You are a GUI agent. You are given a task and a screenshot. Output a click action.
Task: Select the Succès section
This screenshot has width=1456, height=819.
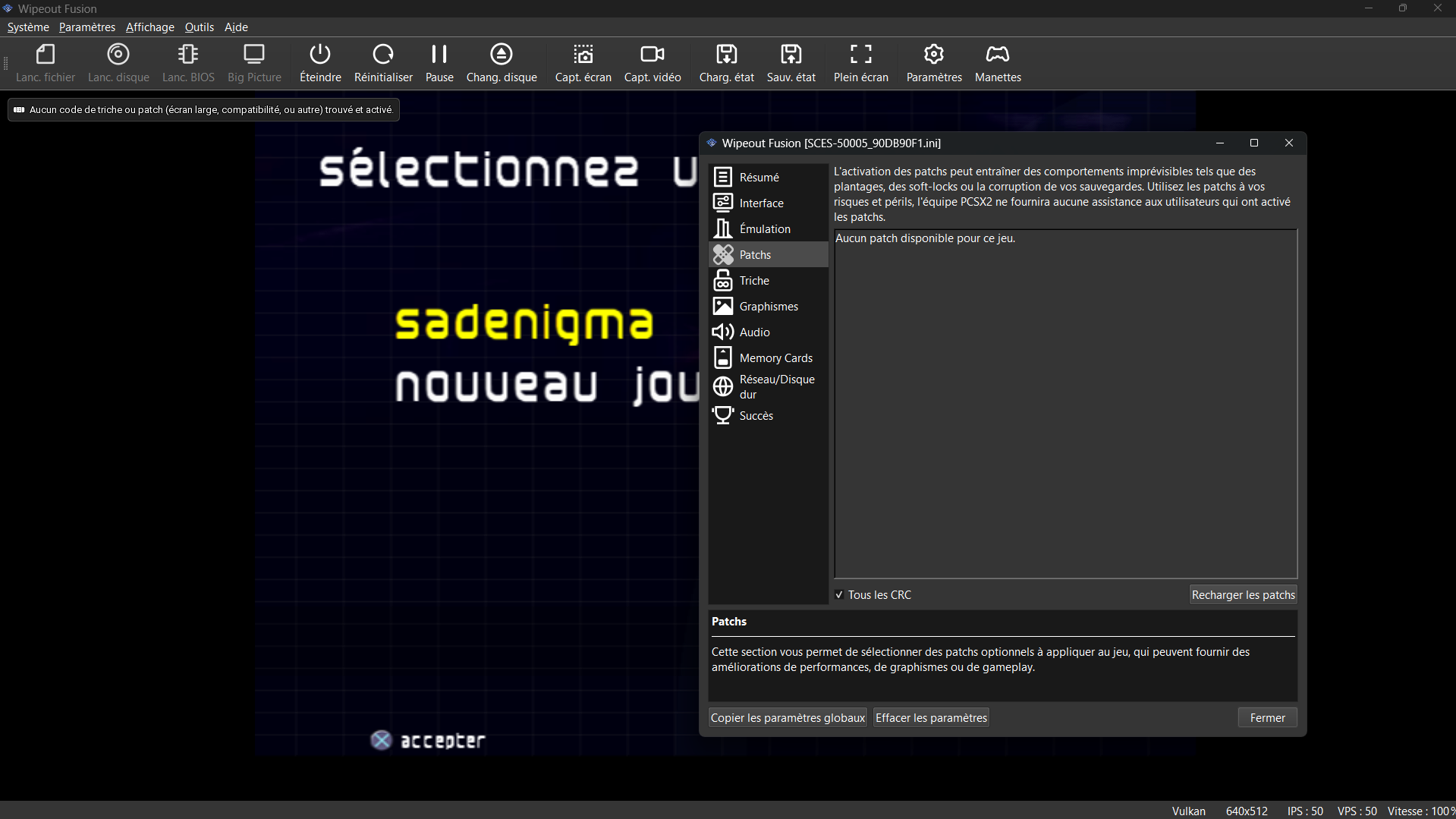pyautogui.click(x=768, y=415)
